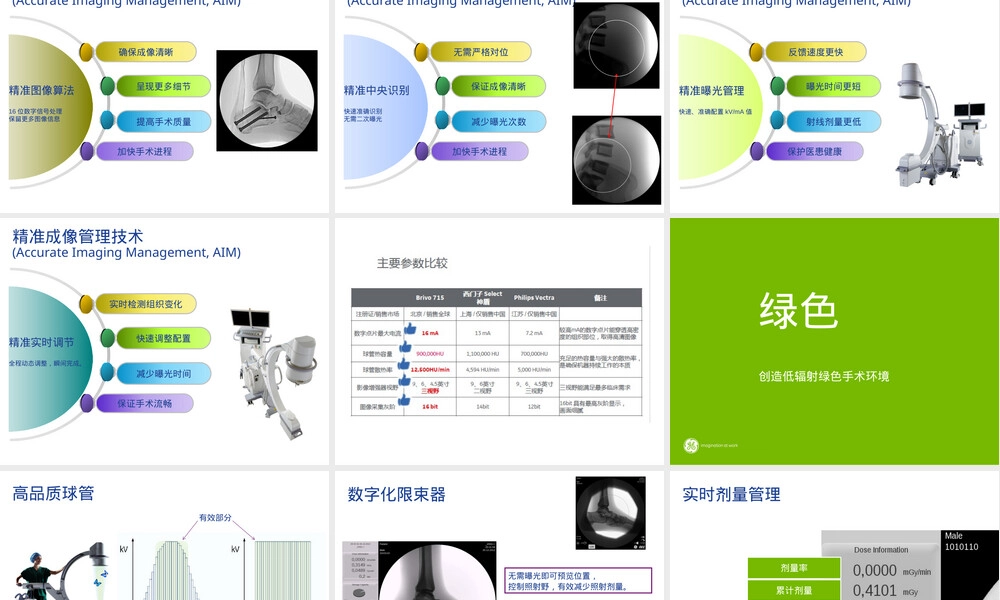Screen dimensions: 1000x600
Task: Click the Philips Vectra table column header
Action: click(x=534, y=298)
